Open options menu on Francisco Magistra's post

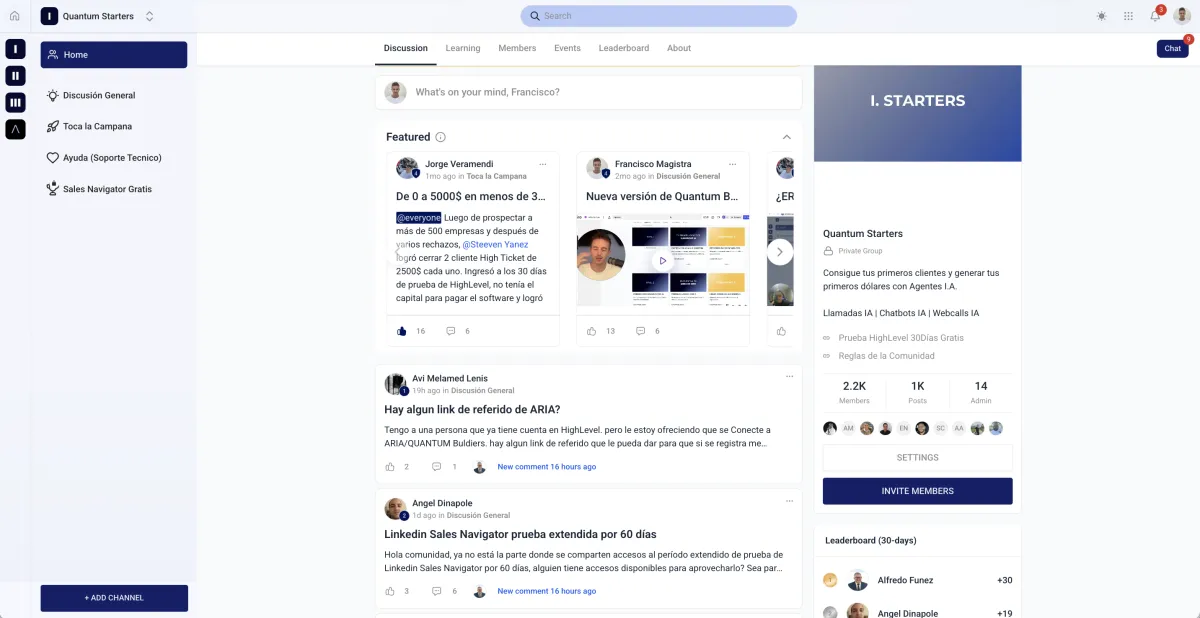pyautogui.click(x=733, y=164)
